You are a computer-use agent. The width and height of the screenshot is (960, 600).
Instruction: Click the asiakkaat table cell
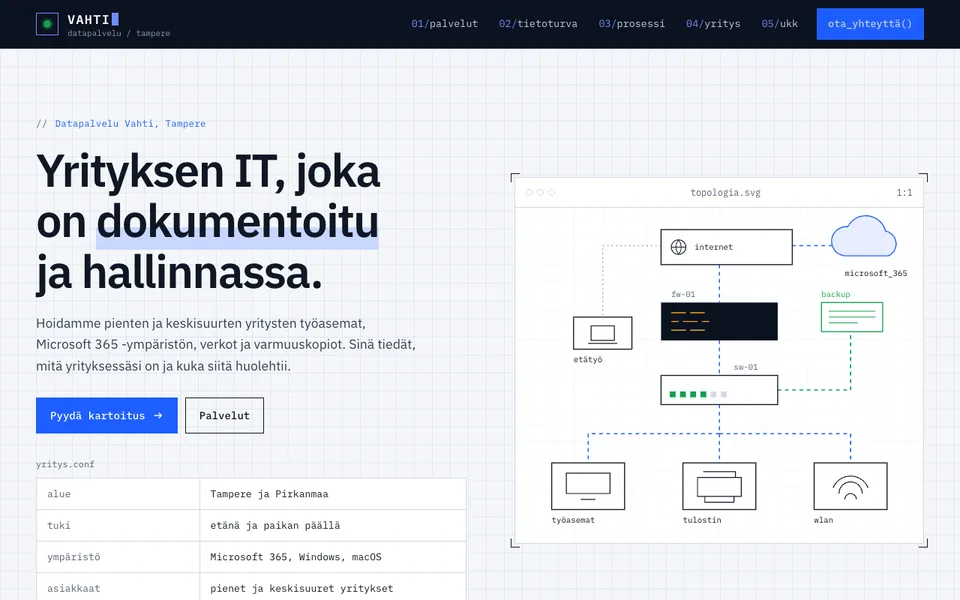[118, 588]
